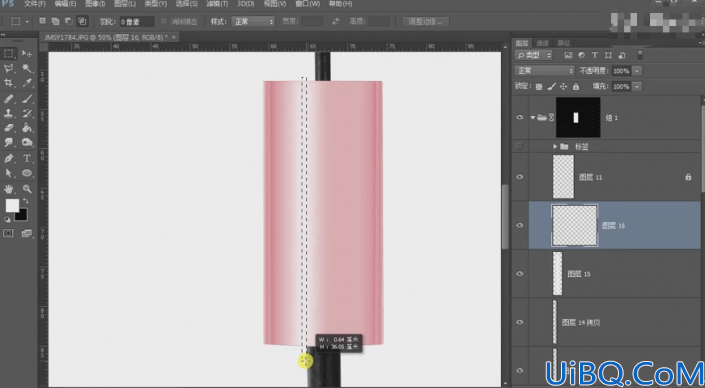Select the Type tool
This screenshot has width=705, height=388.
point(27,158)
